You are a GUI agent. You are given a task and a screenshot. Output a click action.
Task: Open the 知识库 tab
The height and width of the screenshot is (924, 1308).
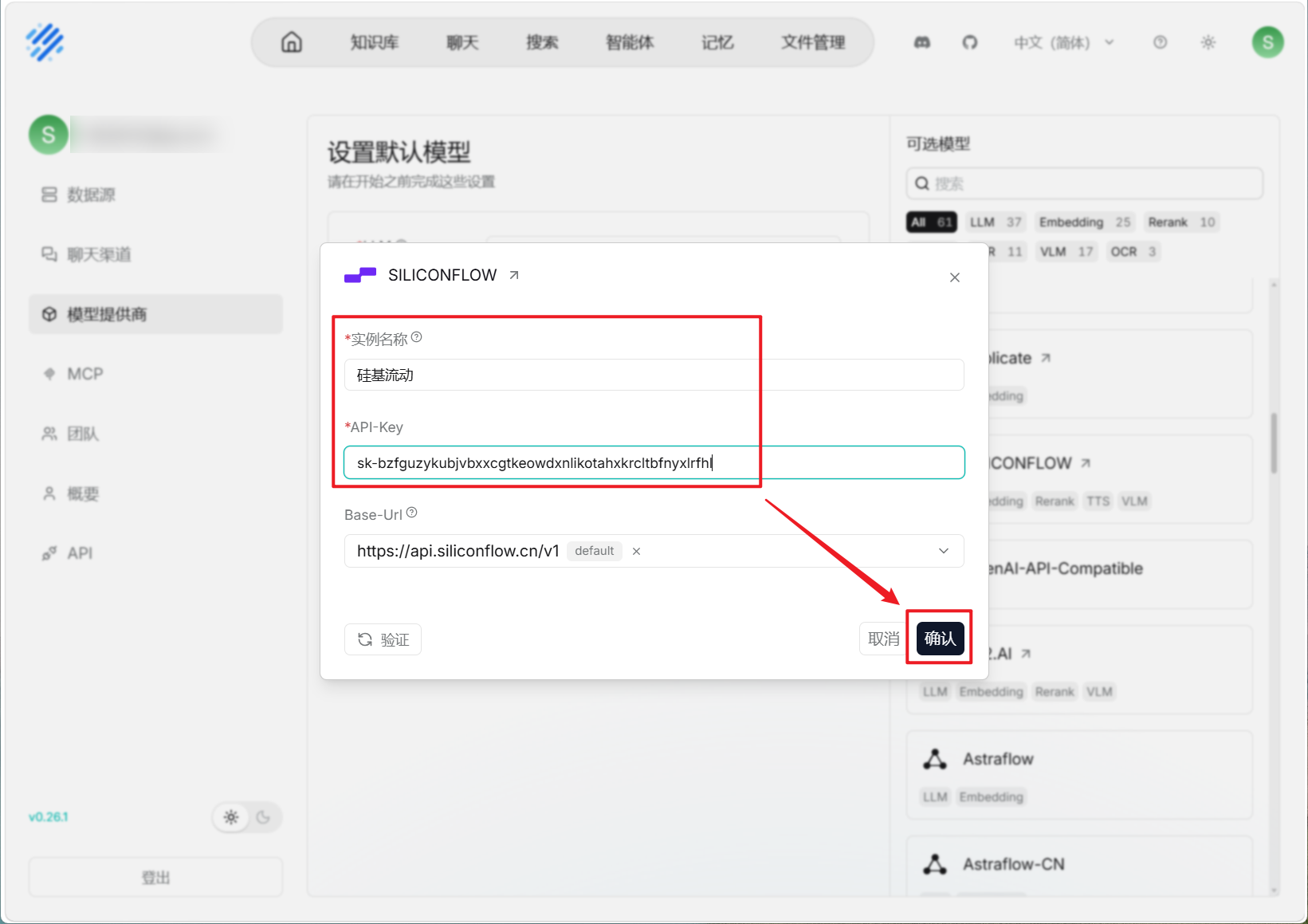pyautogui.click(x=375, y=42)
